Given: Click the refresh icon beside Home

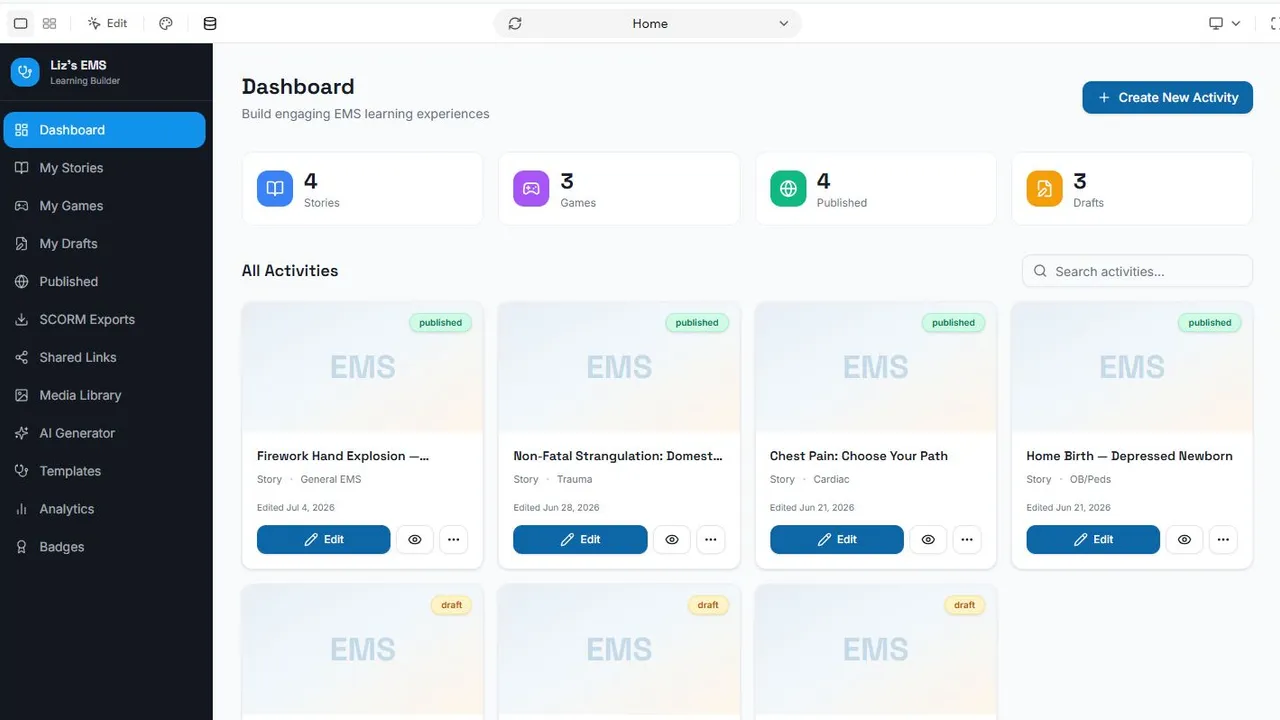Looking at the screenshot, I should pyautogui.click(x=515, y=23).
